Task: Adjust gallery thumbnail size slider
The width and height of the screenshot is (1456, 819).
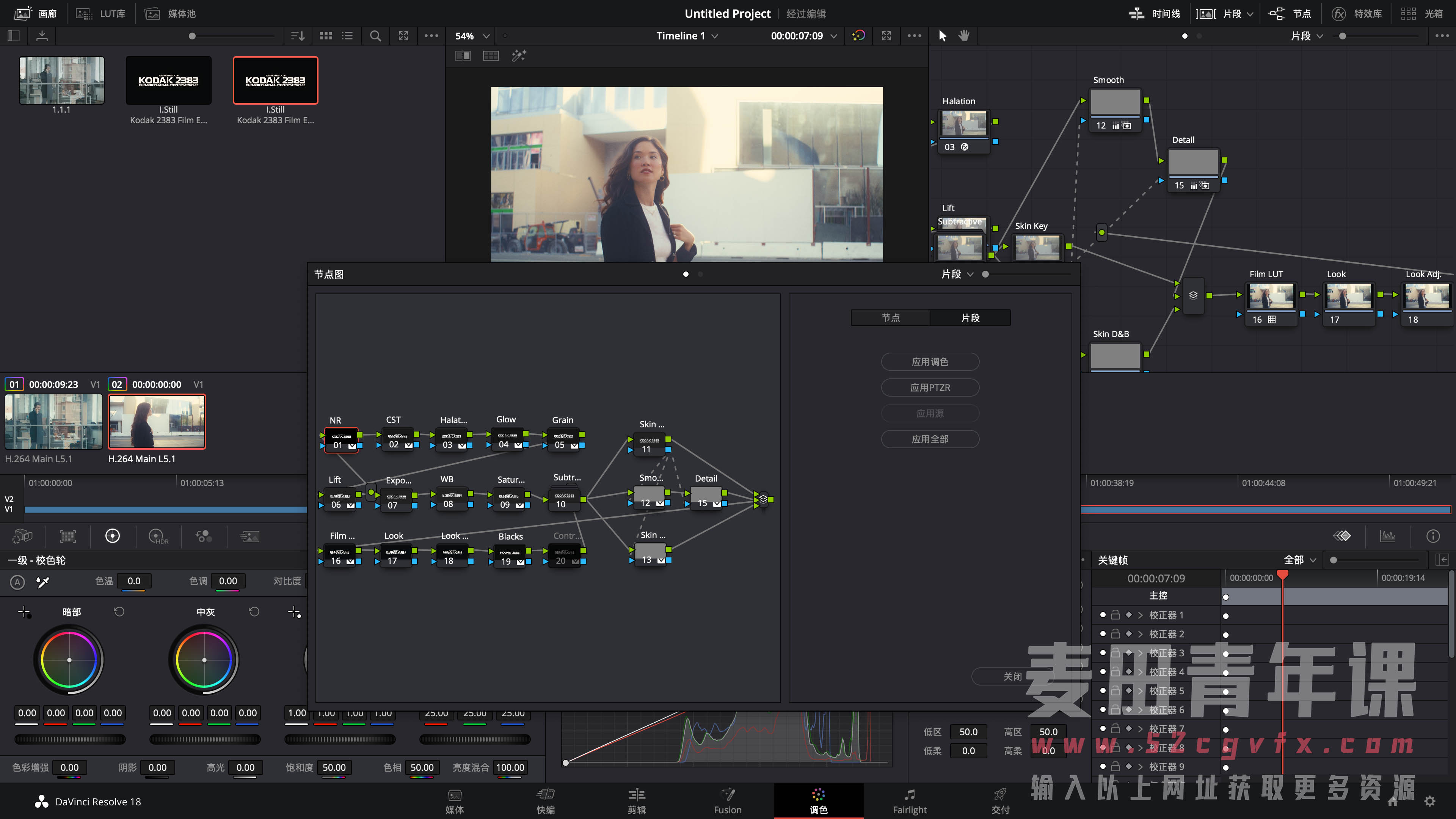Action: coord(192,36)
